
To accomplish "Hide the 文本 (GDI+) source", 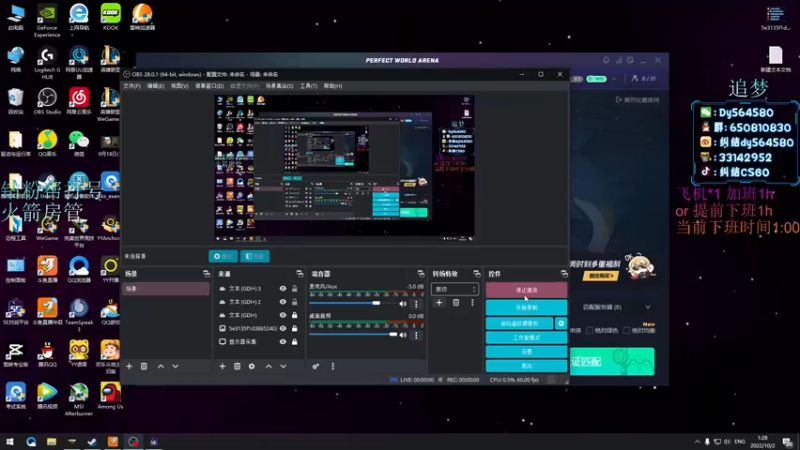I will tap(283, 315).
